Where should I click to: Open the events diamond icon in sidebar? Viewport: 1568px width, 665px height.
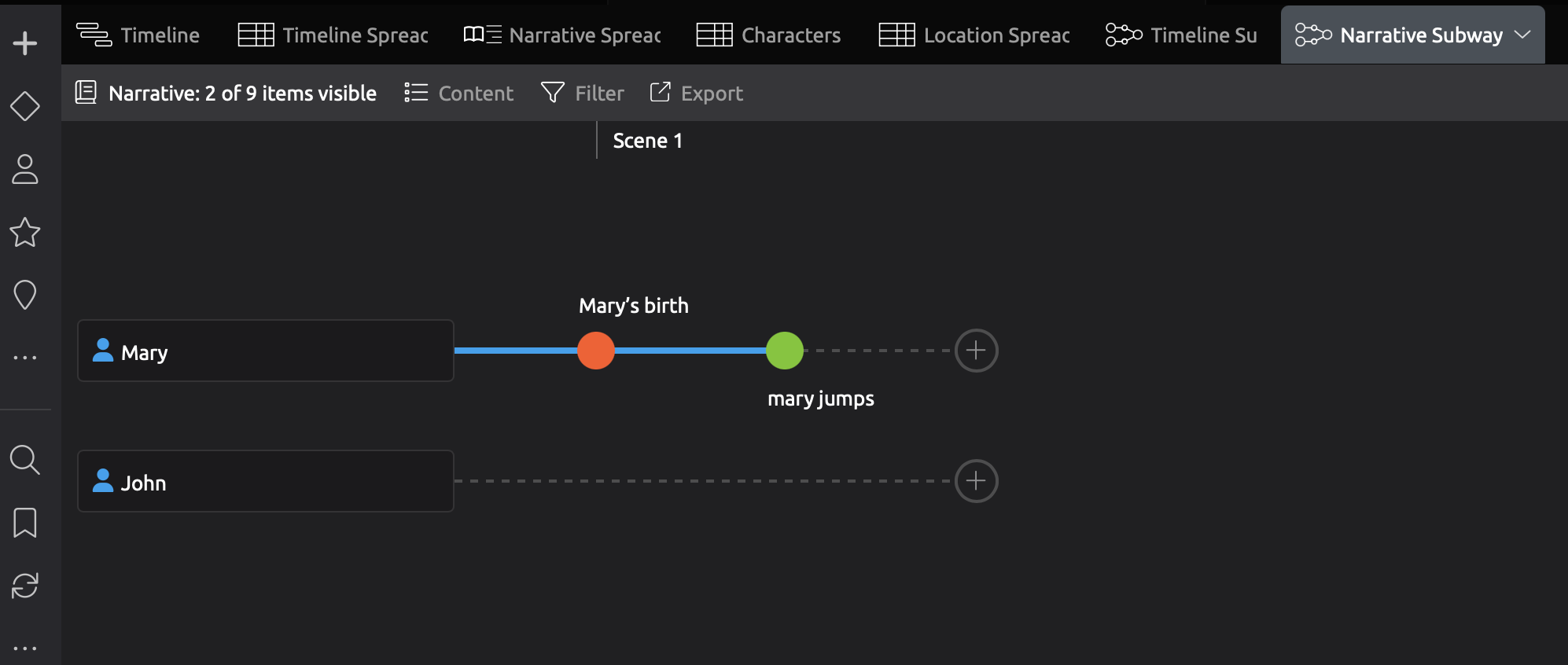(25, 106)
